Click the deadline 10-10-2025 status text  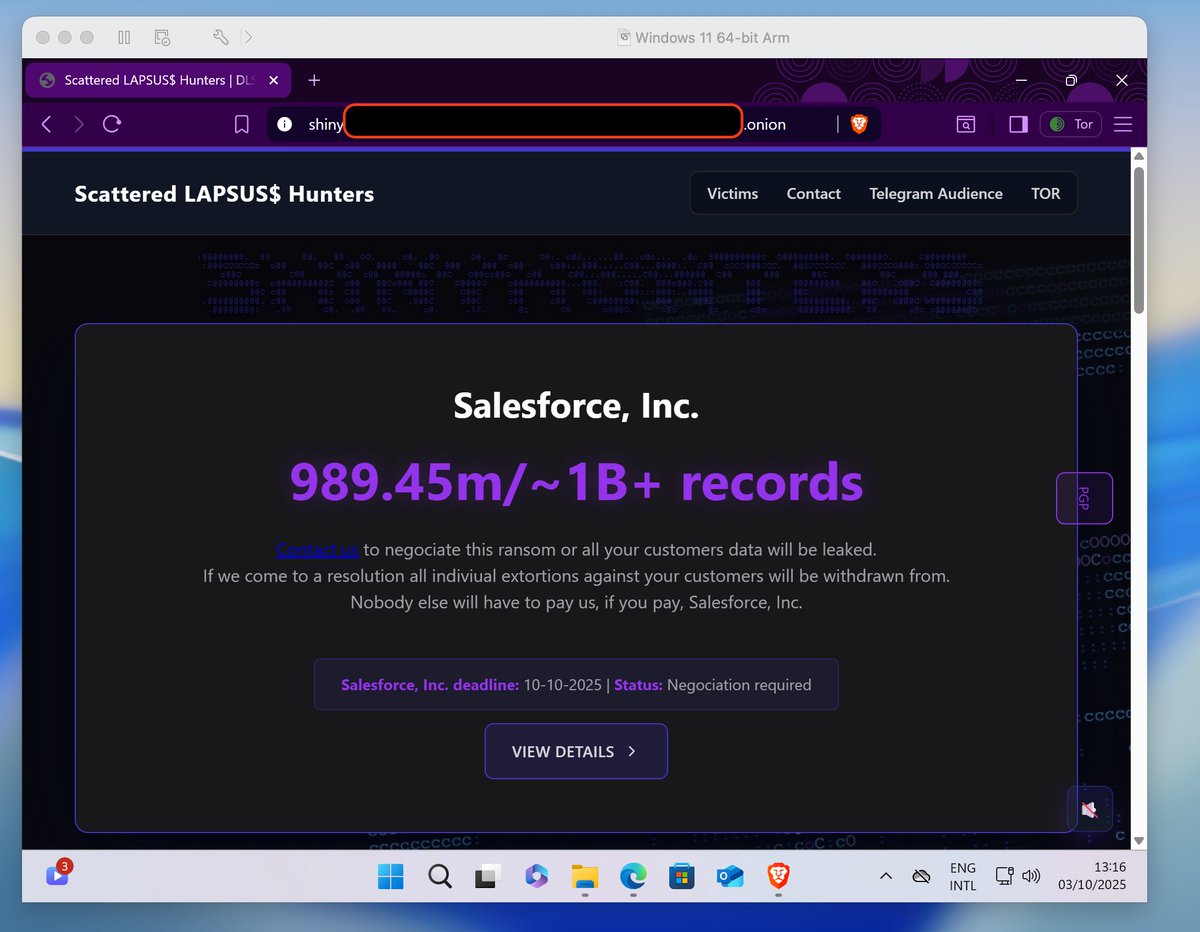(x=576, y=685)
